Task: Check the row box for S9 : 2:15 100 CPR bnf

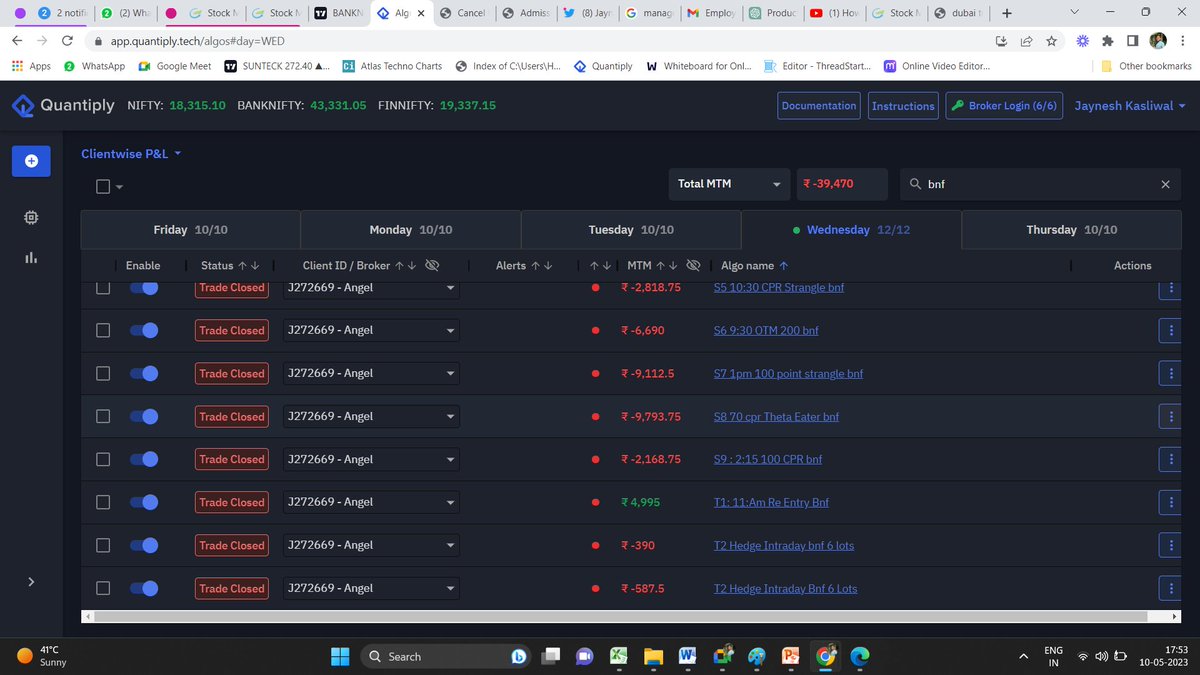Action: pos(103,459)
